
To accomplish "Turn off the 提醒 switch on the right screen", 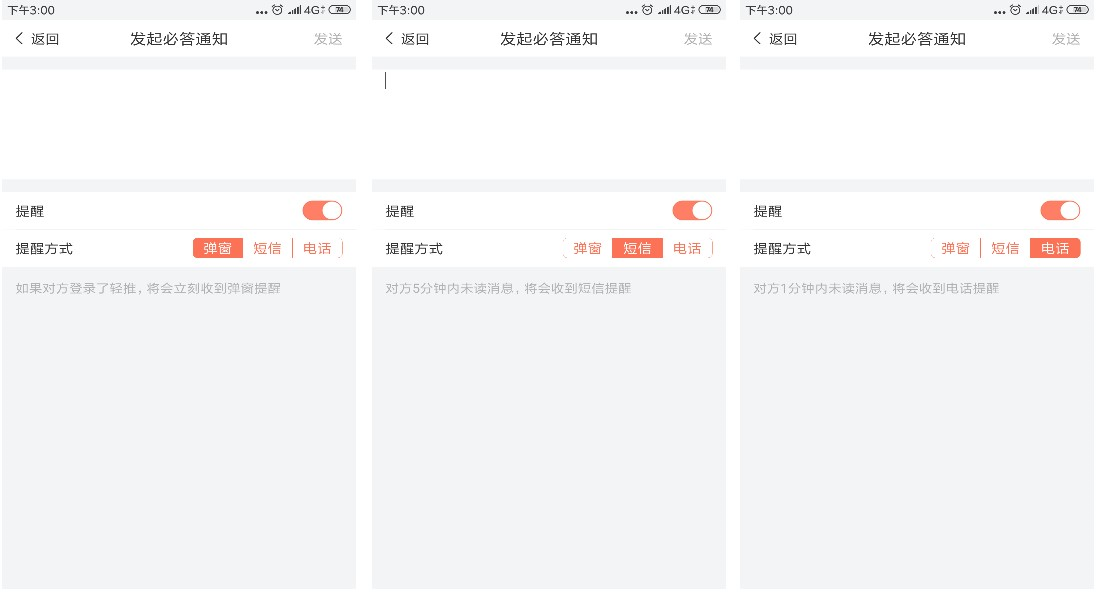I will tap(1060, 211).
